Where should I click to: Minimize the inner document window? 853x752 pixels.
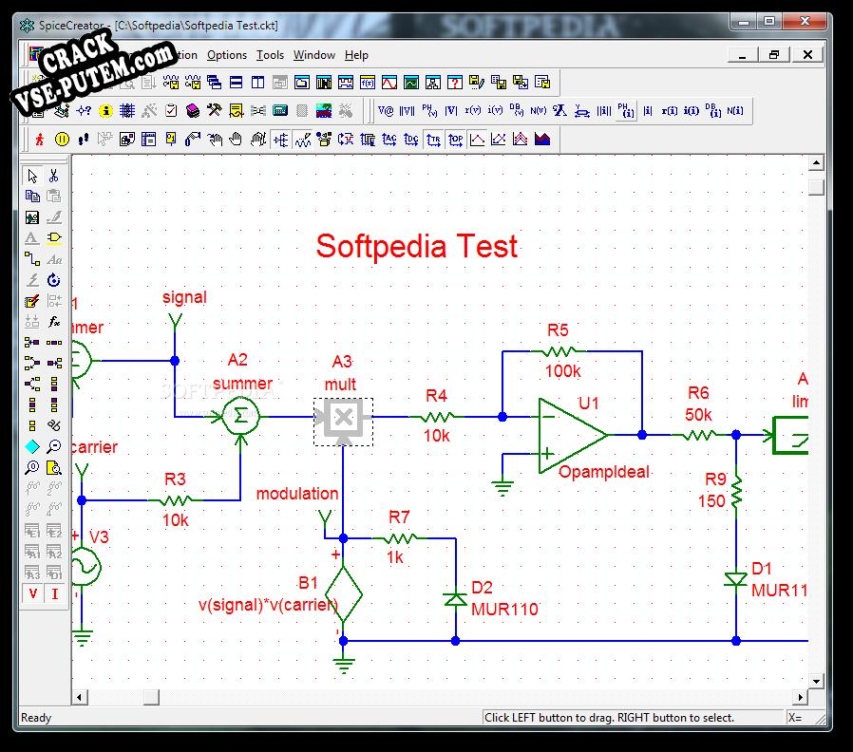click(x=743, y=54)
